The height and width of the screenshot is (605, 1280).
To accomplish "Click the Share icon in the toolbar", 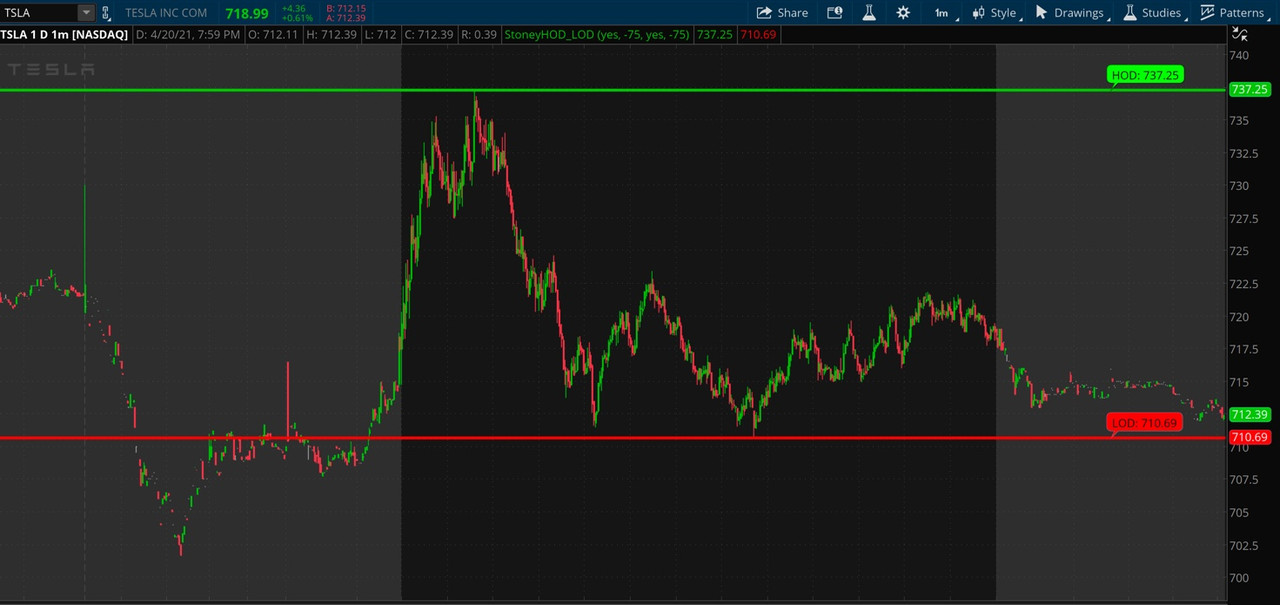I will [764, 13].
